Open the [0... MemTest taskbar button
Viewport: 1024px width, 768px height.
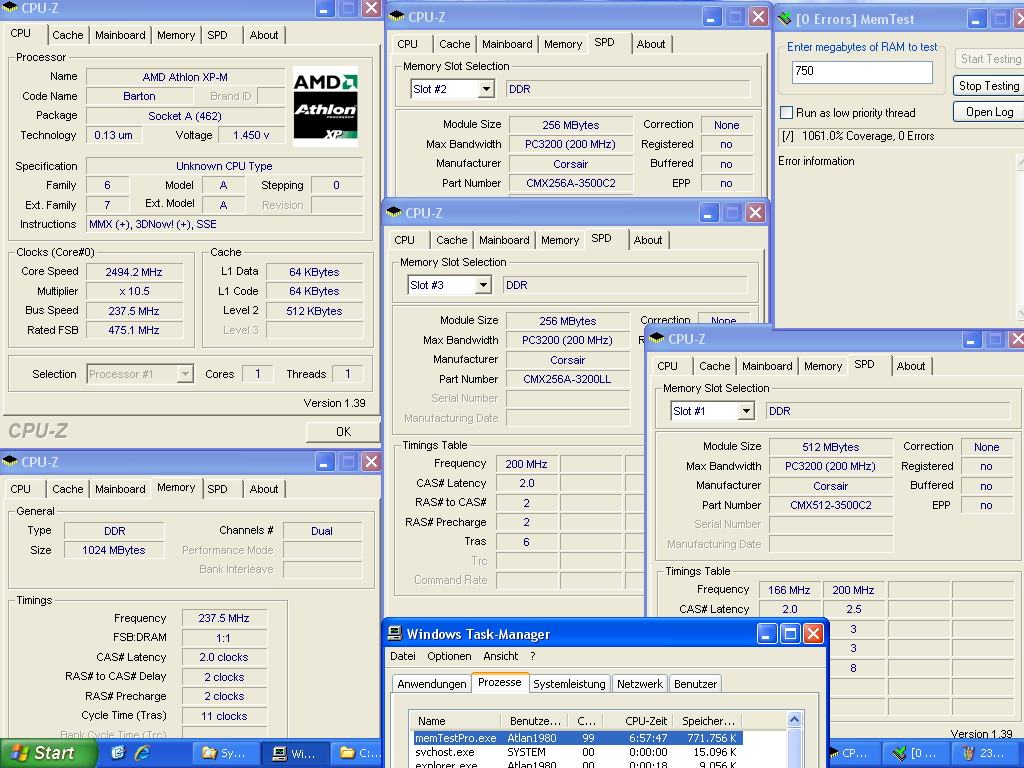pyautogui.click(x=915, y=753)
